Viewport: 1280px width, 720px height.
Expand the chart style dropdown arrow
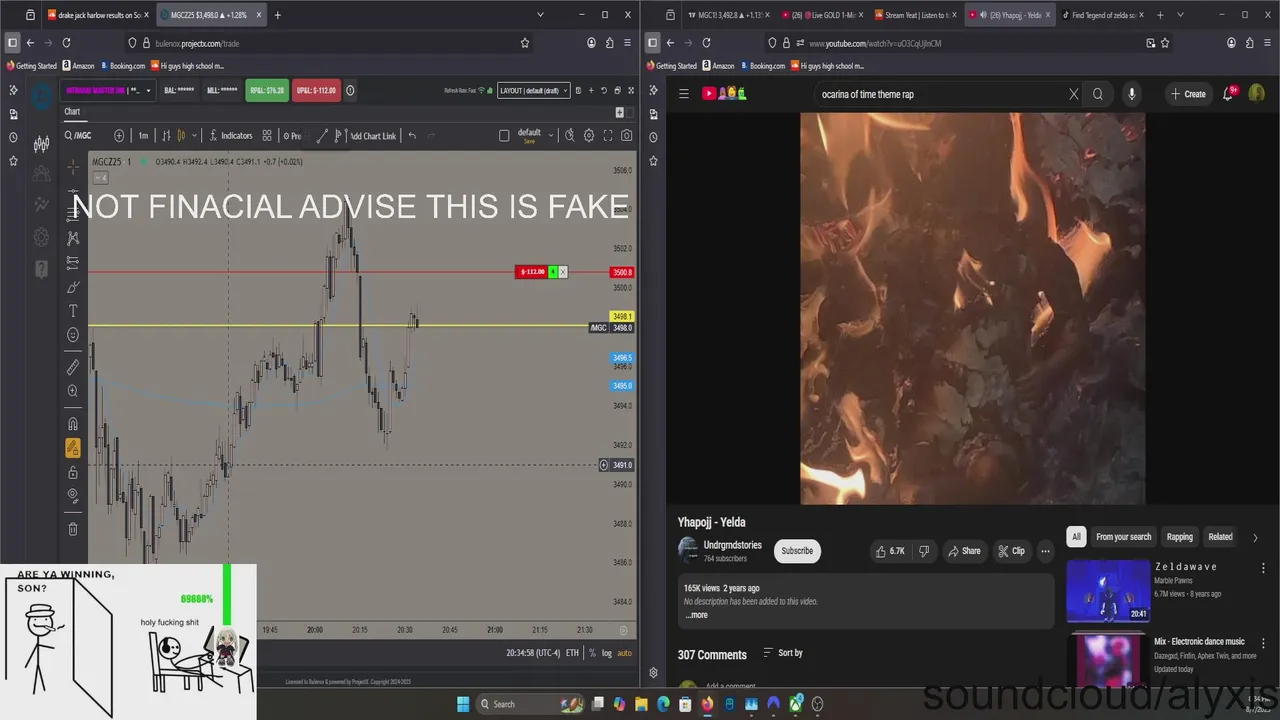coord(194,135)
